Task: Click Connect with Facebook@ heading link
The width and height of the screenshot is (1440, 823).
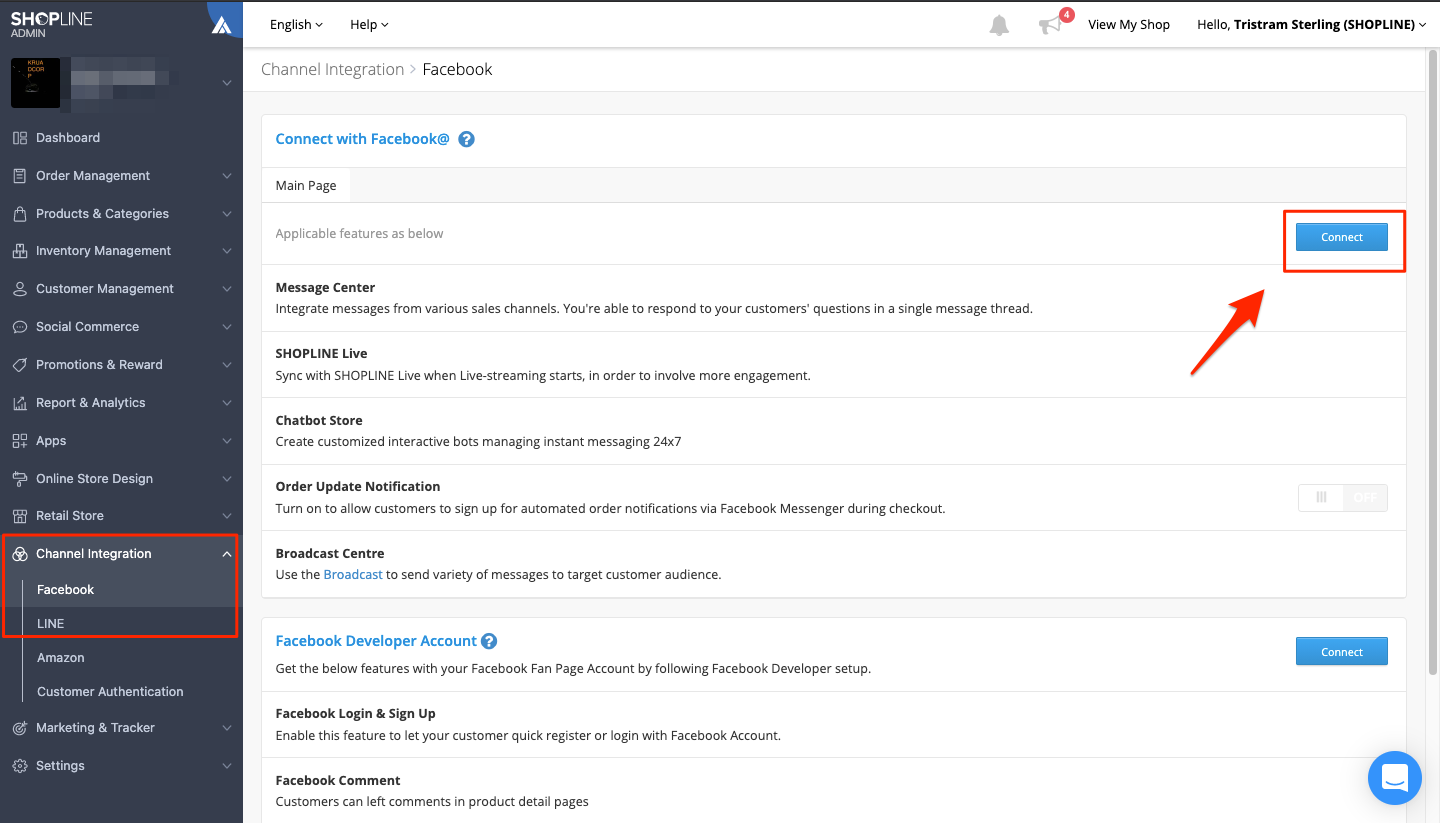Action: click(x=363, y=139)
